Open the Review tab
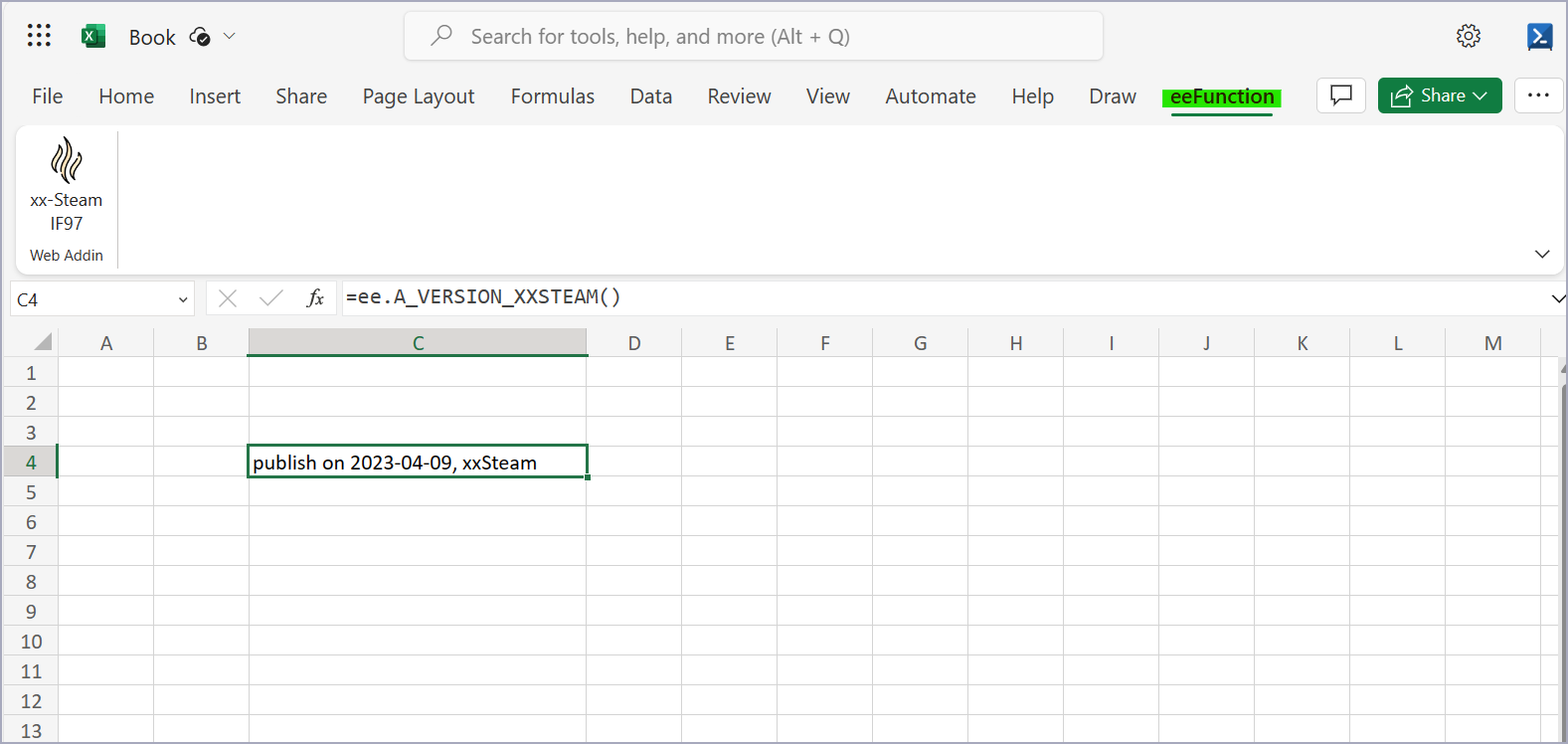This screenshot has height=744, width=1568. 739,96
